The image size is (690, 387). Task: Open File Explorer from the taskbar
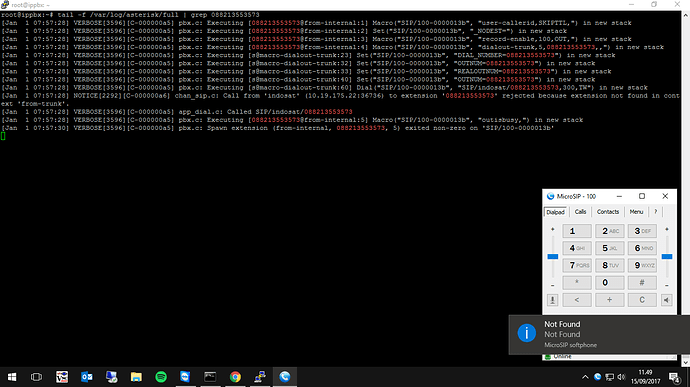[136, 377]
